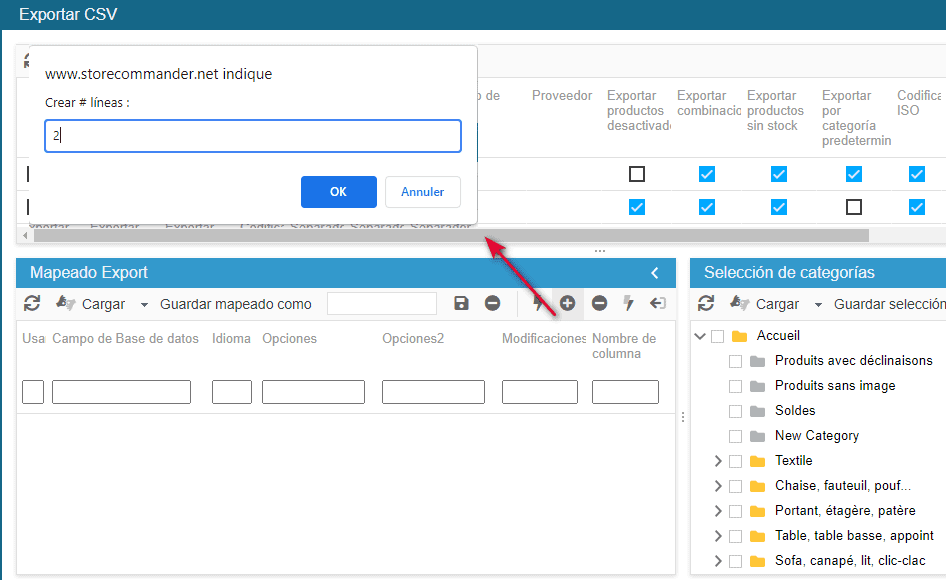Tick the New Category checkbox
Viewport: 946px width, 580px height.
(x=736, y=436)
